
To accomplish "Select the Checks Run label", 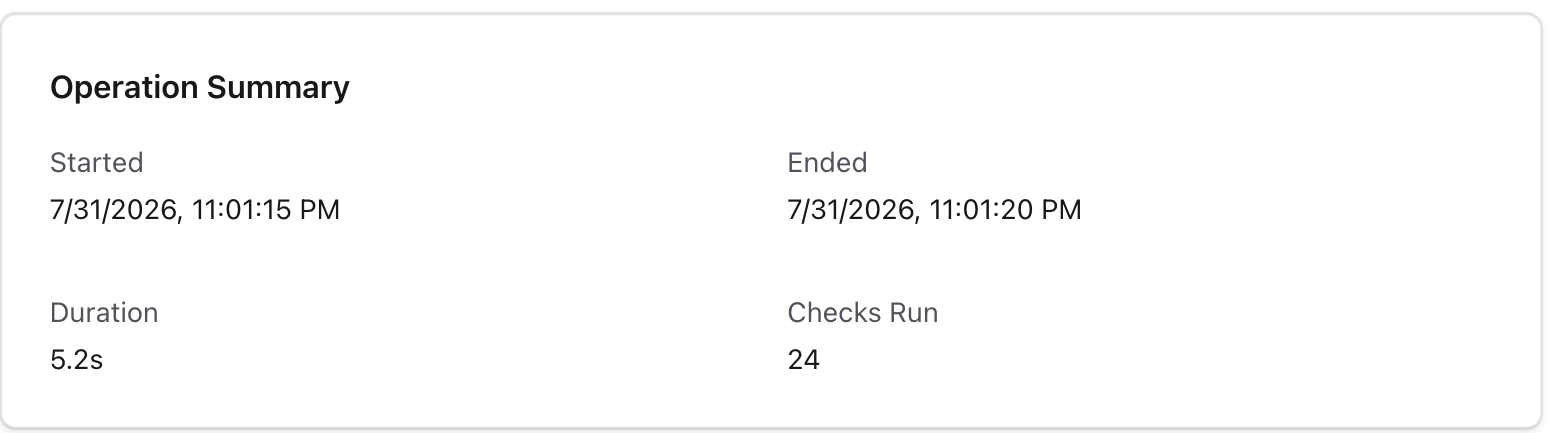I will pos(863,312).
